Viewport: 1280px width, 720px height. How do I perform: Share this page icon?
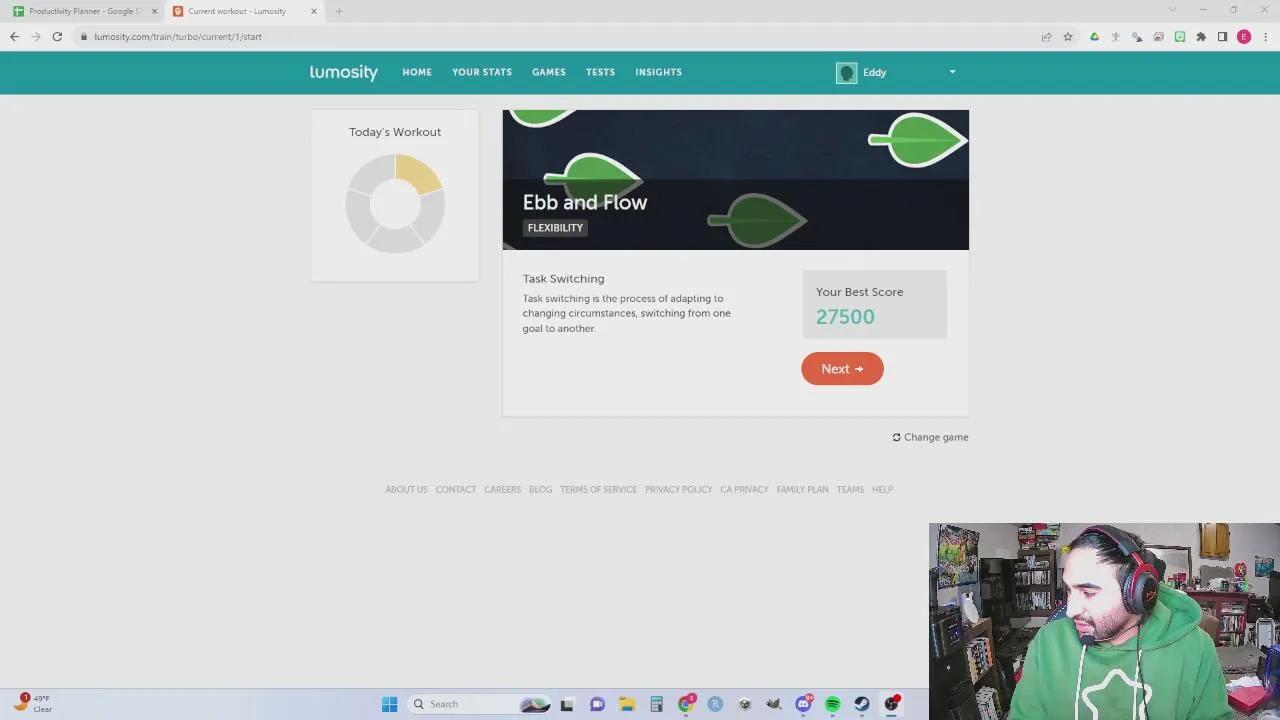pos(1046,37)
